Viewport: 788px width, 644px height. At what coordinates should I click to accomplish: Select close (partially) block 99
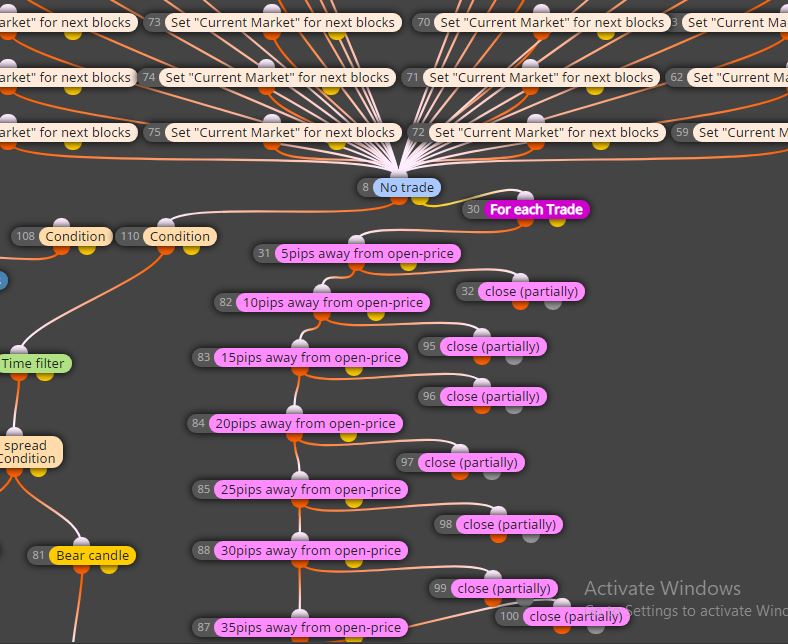[504, 588]
